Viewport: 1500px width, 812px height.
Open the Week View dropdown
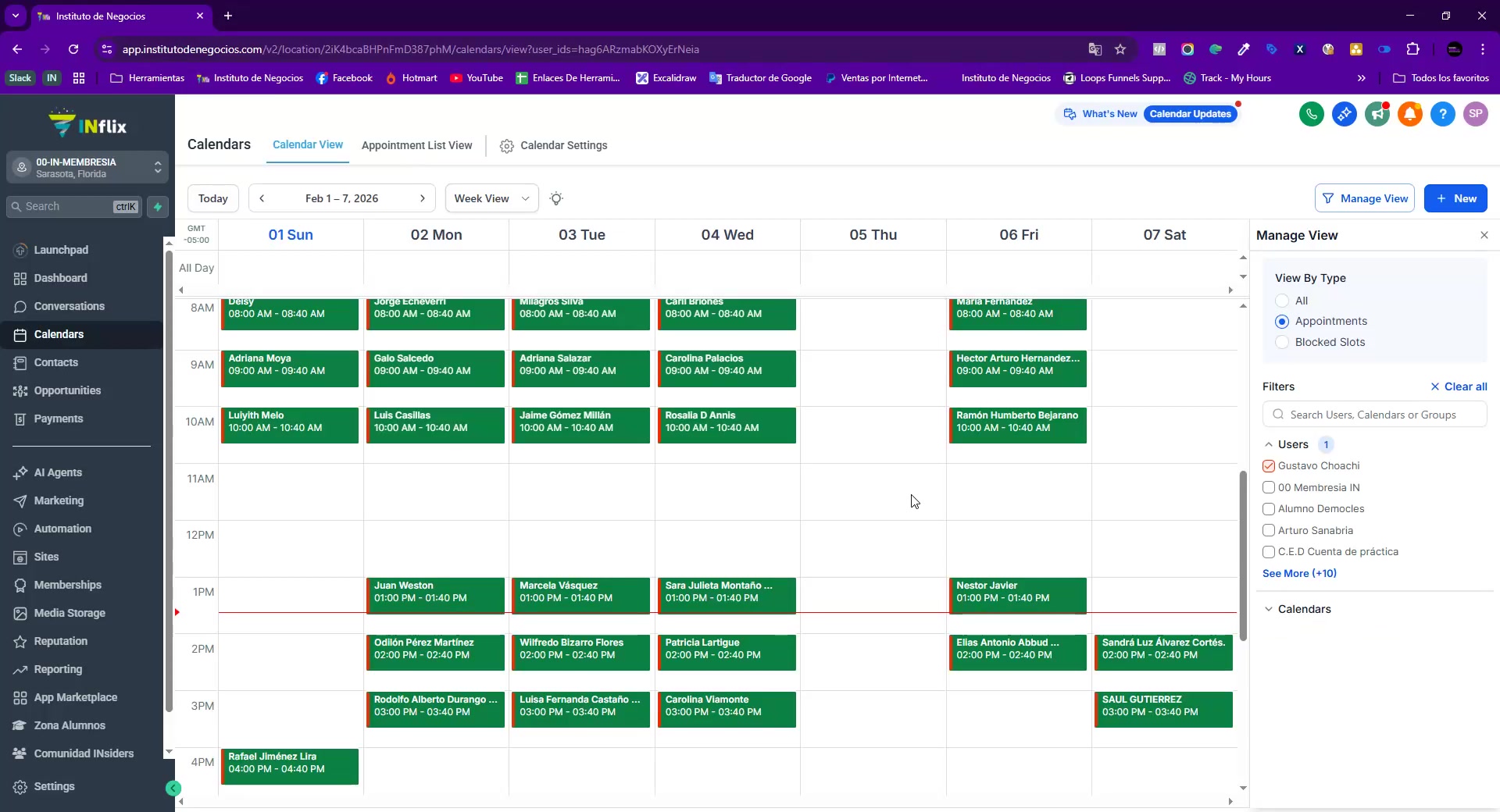coord(491,198)
